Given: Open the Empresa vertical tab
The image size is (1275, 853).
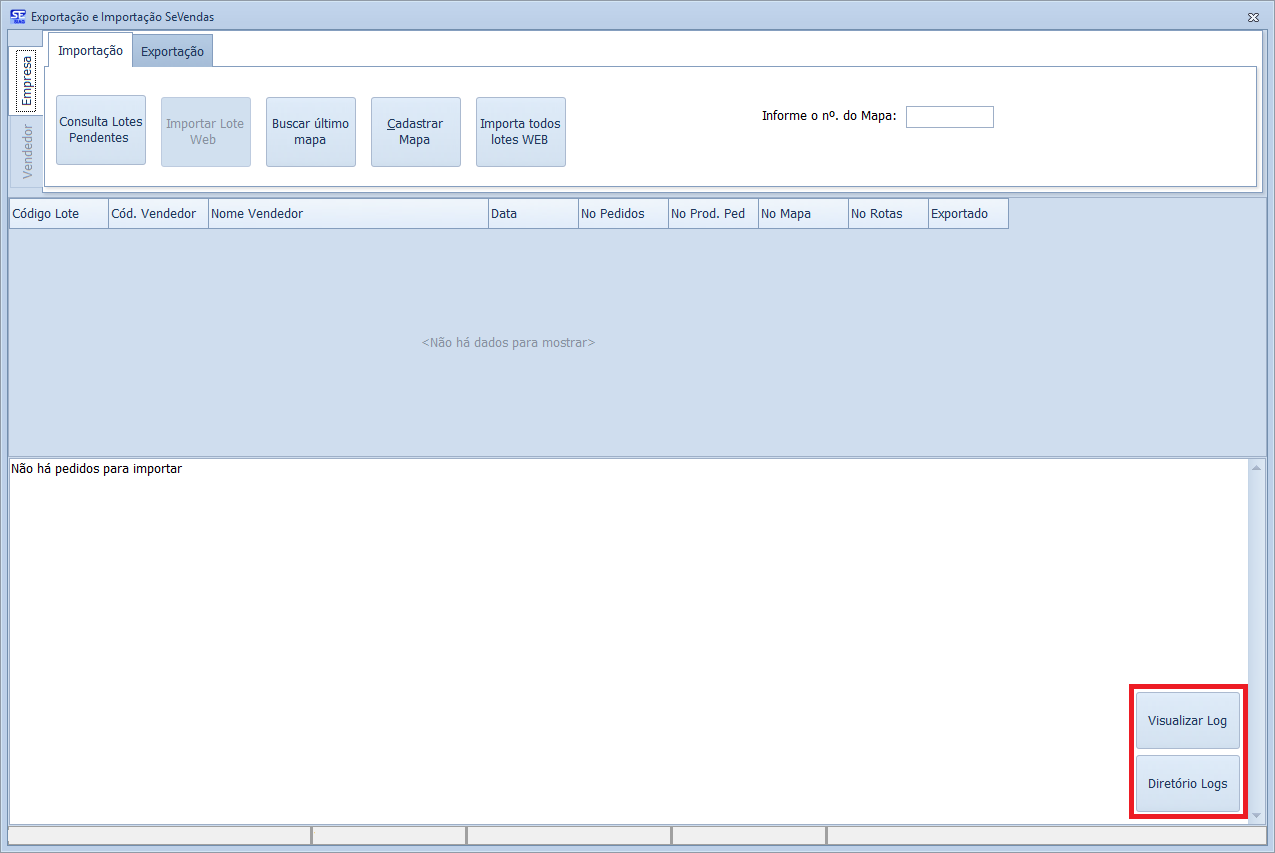Looking at the screenshot, I should pyautogui.click(x=26, y=82).
